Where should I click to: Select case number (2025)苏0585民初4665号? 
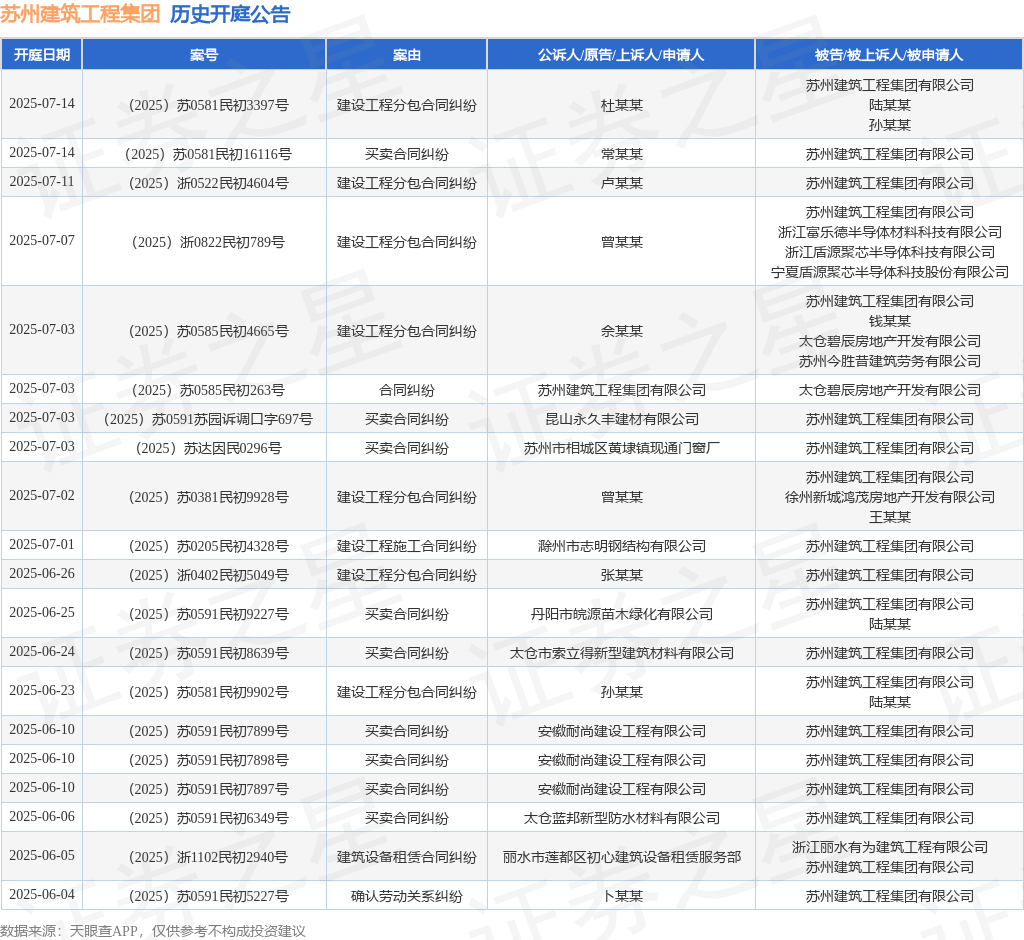click(x=208, y=331)
